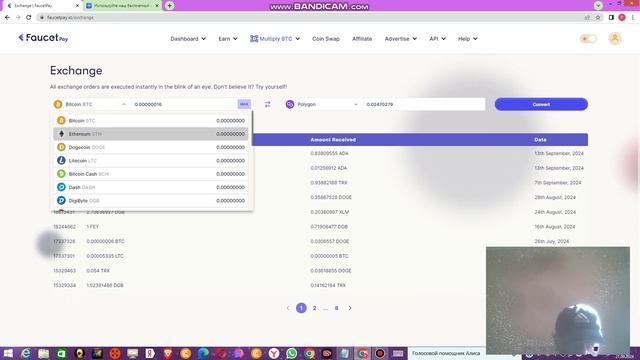Open Bandicam recorder from taskbar

(x=380, y=353)
